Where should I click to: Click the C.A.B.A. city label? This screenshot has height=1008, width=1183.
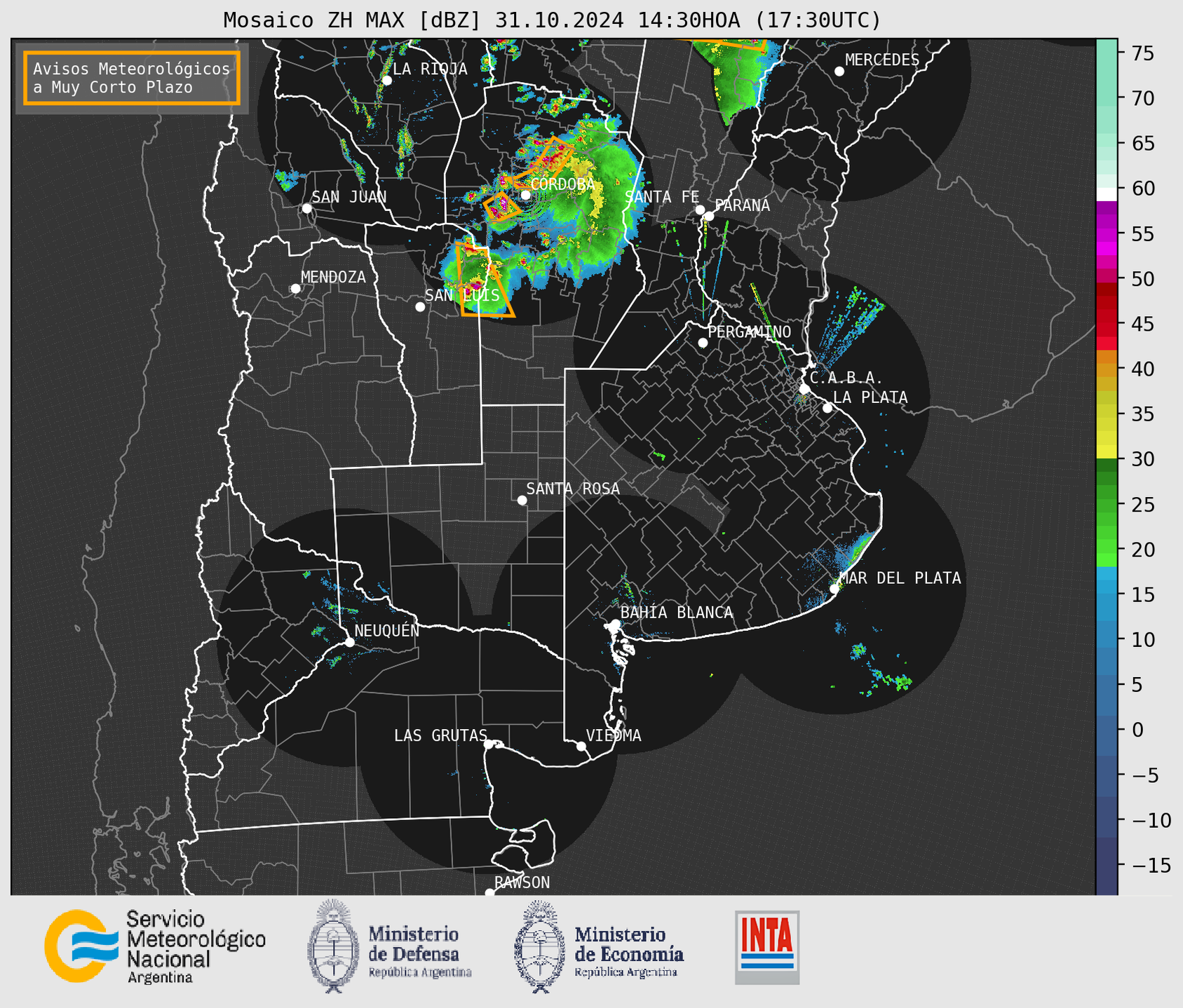click(846, 378)
